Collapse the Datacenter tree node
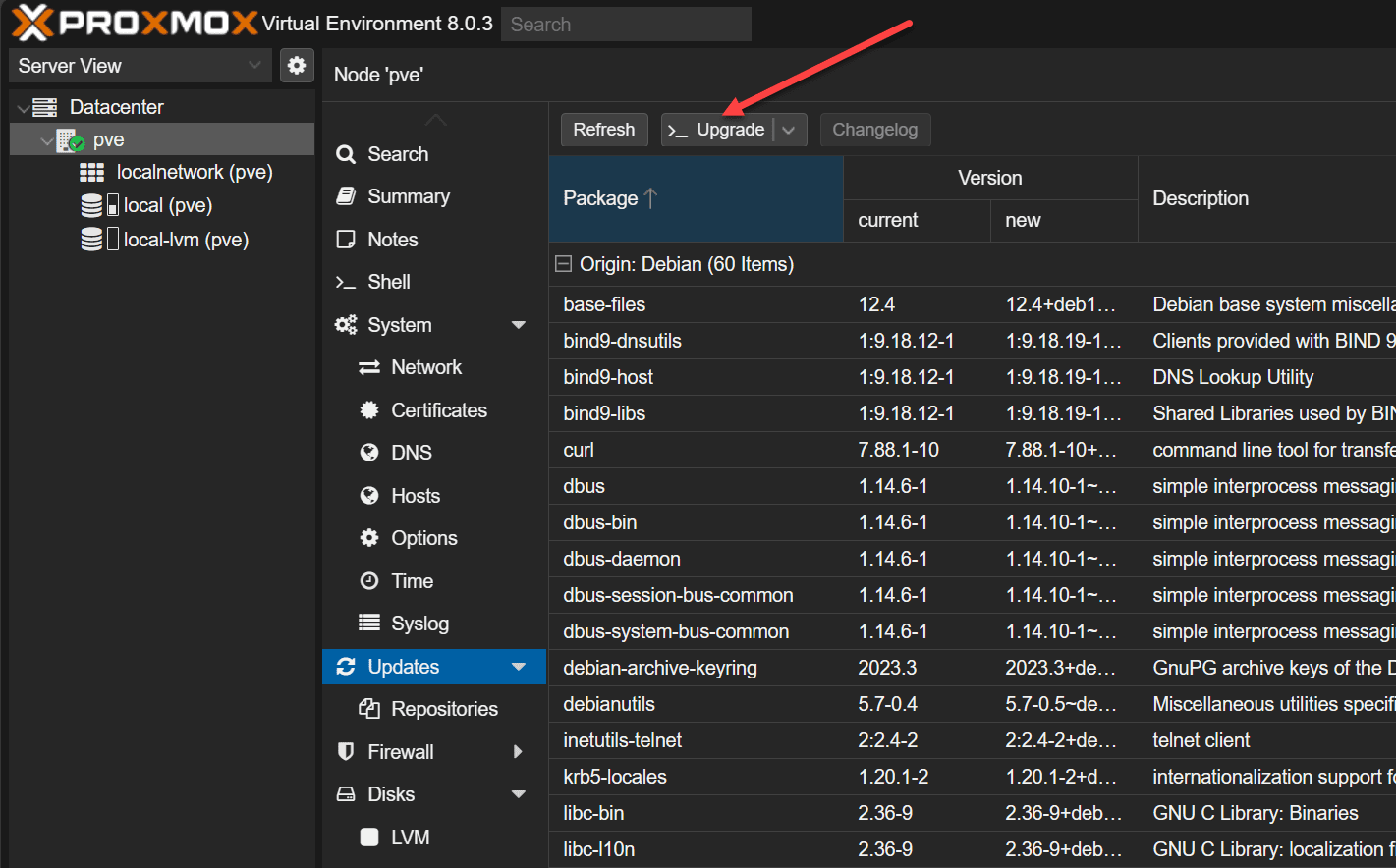 [x=24, y=108]
